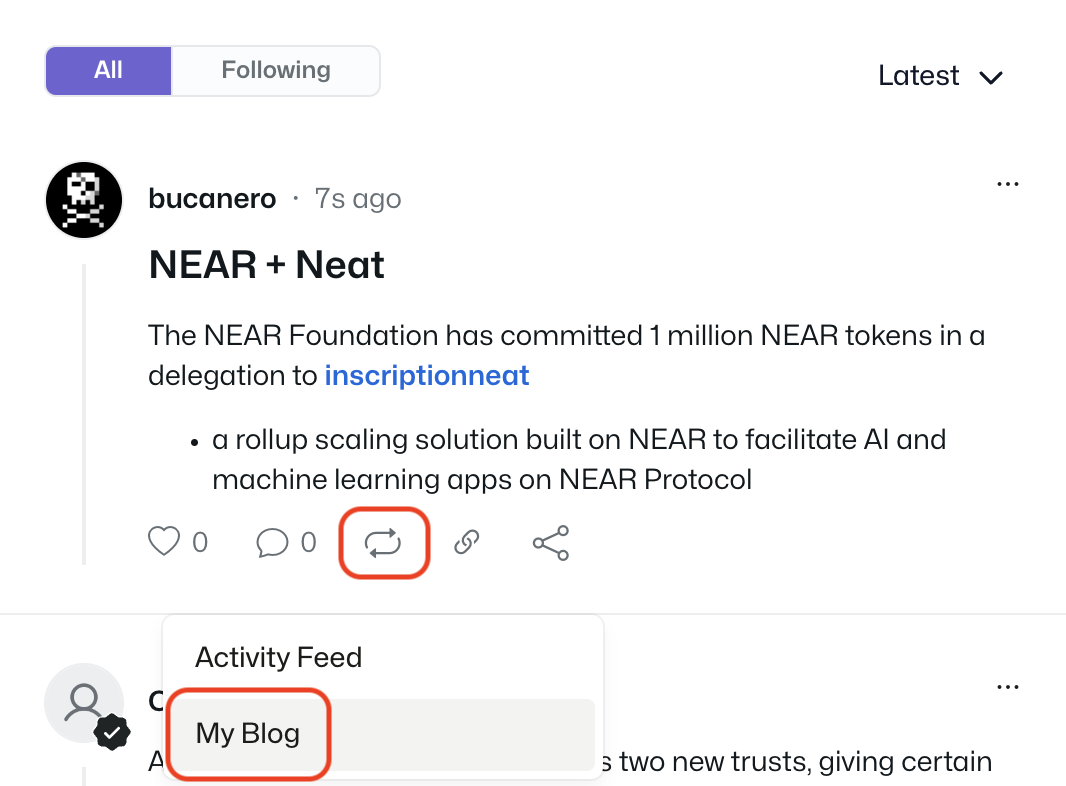The height and width of the screenshot is (786, 1066).
Task: Open the NEAR + Neat post title
Action: point(266,265)
